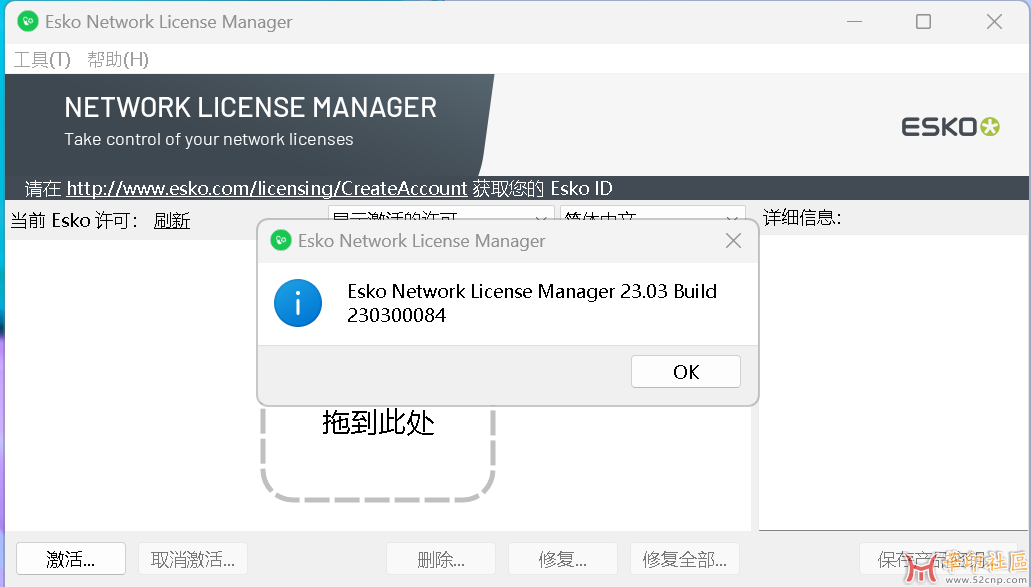The image size is (1031, 587).
Task: Click the blue info icon in dialog
Action: click(x=298, y=303)
